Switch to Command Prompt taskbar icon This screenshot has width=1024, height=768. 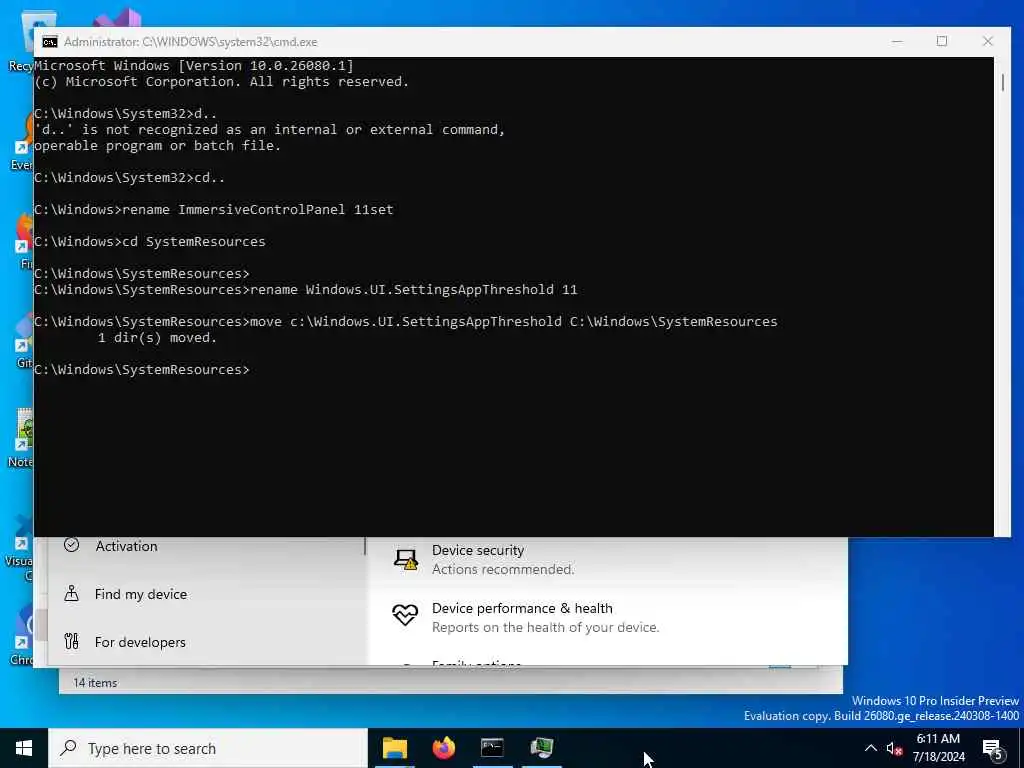pyautogui.click(x=492, y=748)
